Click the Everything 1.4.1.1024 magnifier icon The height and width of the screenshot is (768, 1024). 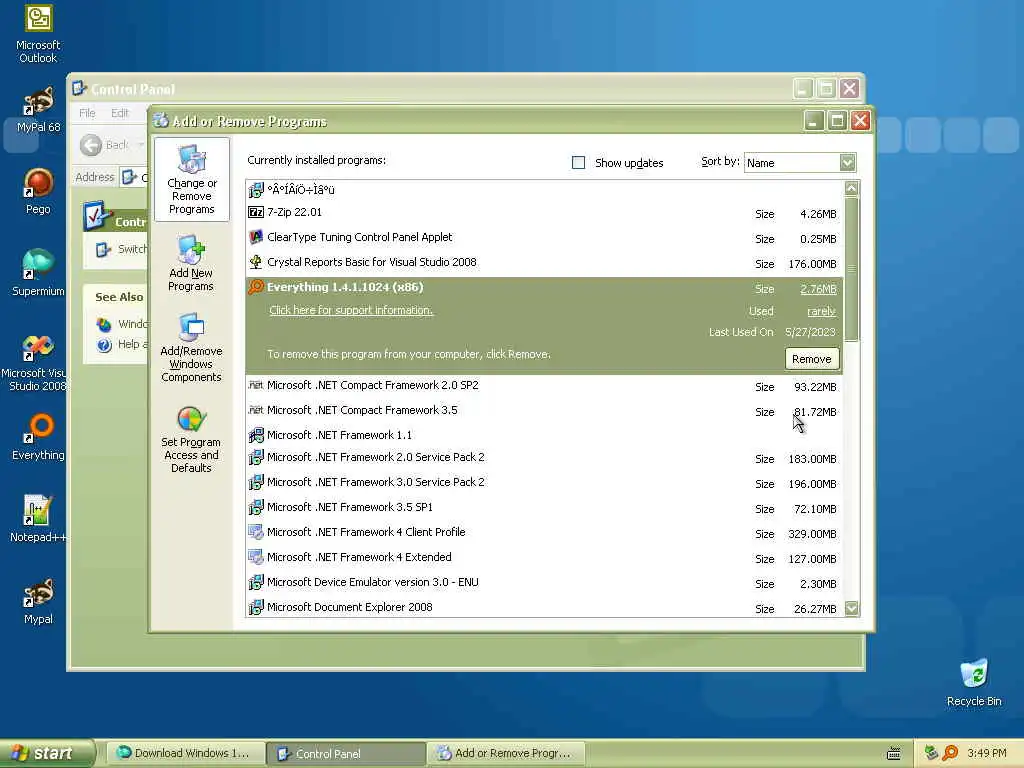(256, 287)
